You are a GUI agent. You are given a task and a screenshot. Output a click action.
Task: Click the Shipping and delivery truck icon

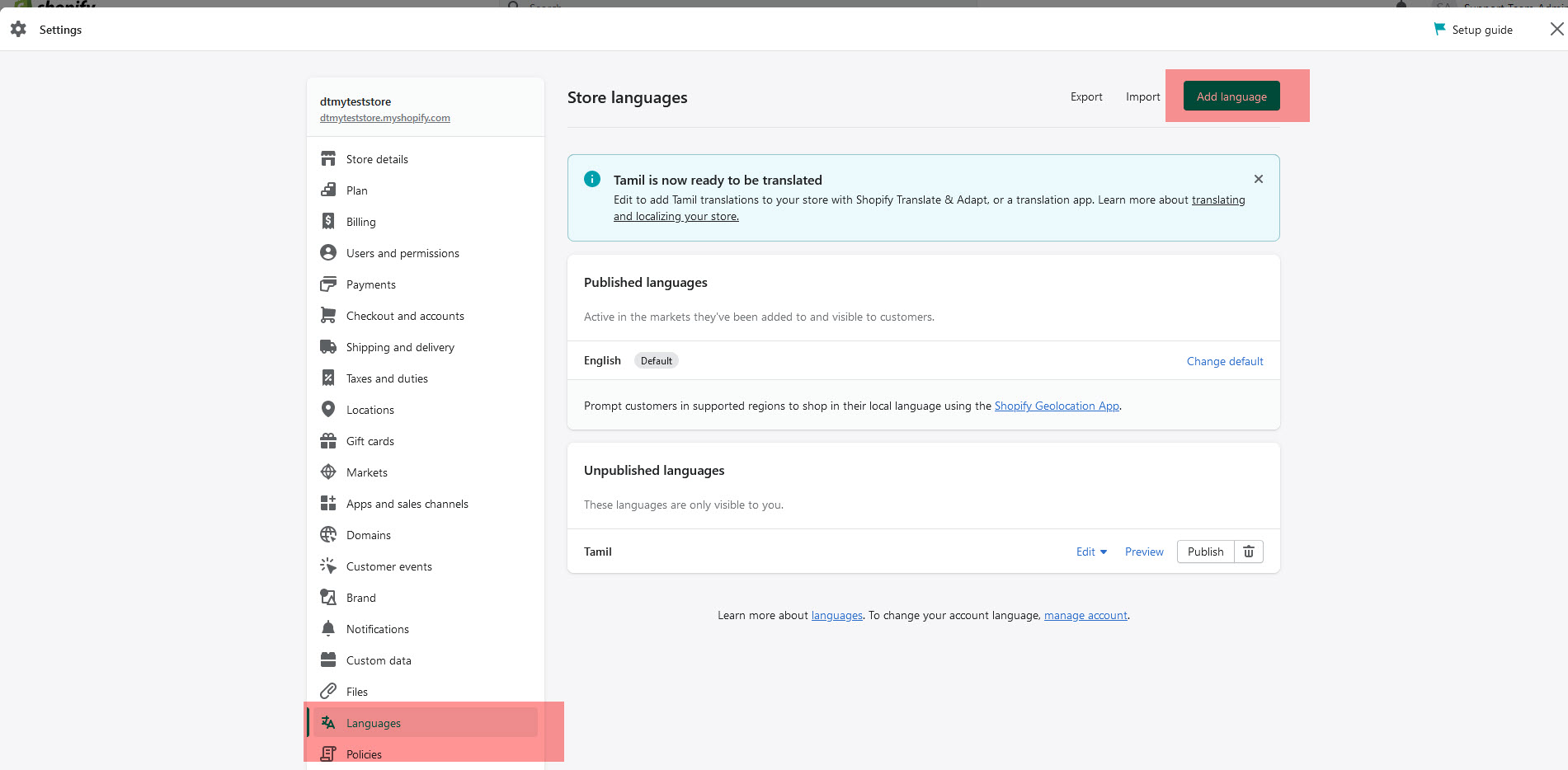[x=328, y=347]
